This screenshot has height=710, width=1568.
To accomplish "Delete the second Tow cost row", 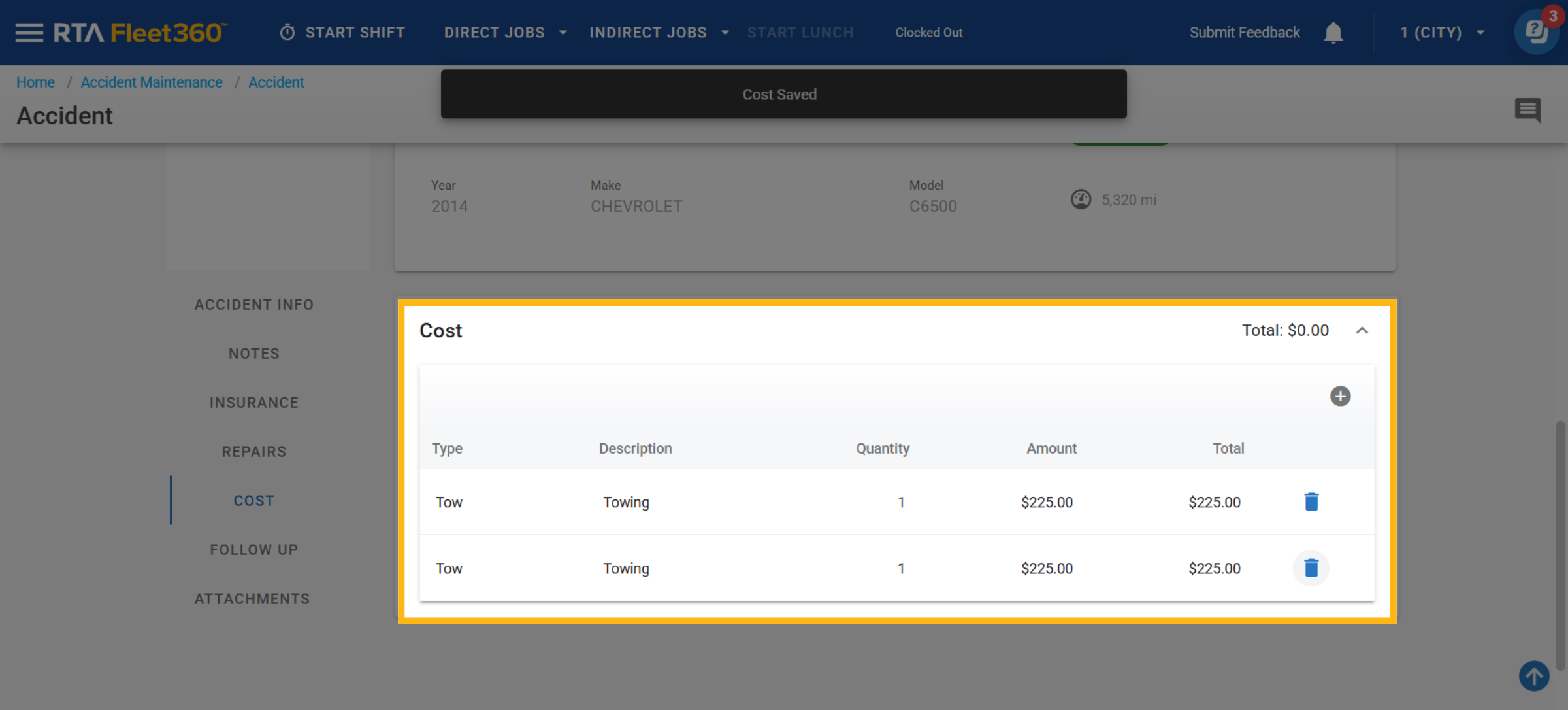I will point(1311,568).
